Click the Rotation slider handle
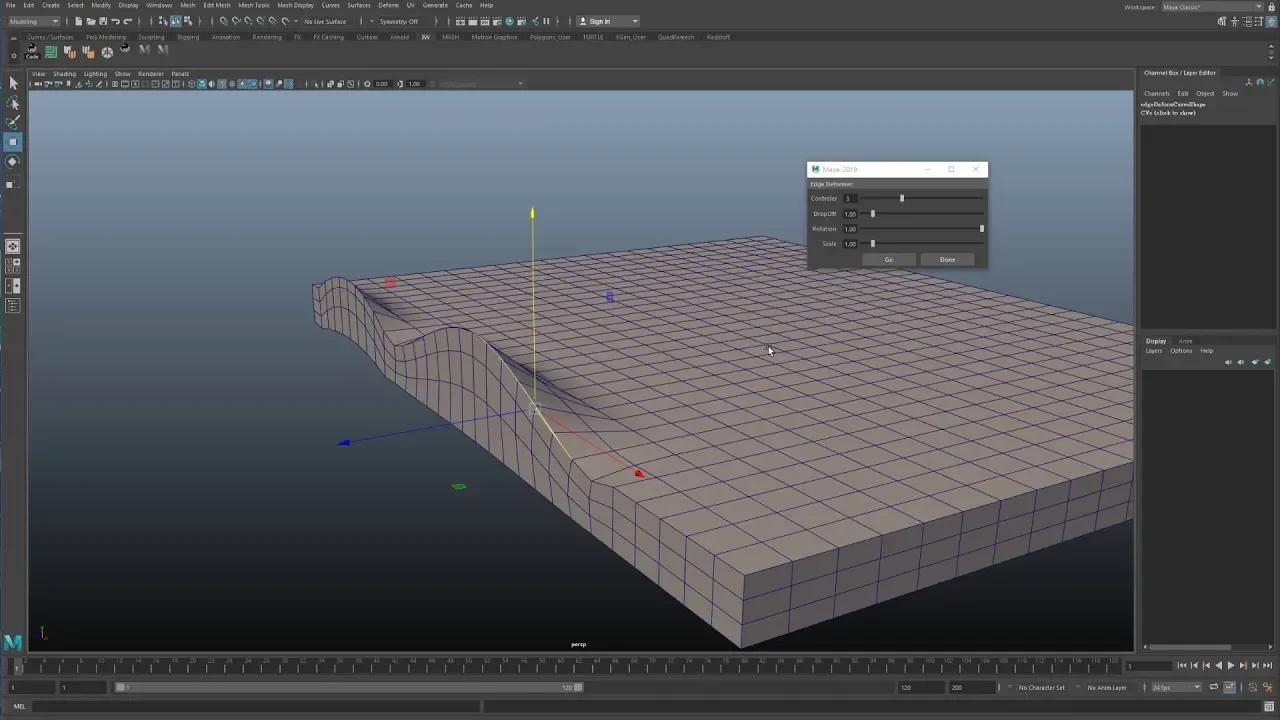 pyautogui.click(x=982, y=229)
